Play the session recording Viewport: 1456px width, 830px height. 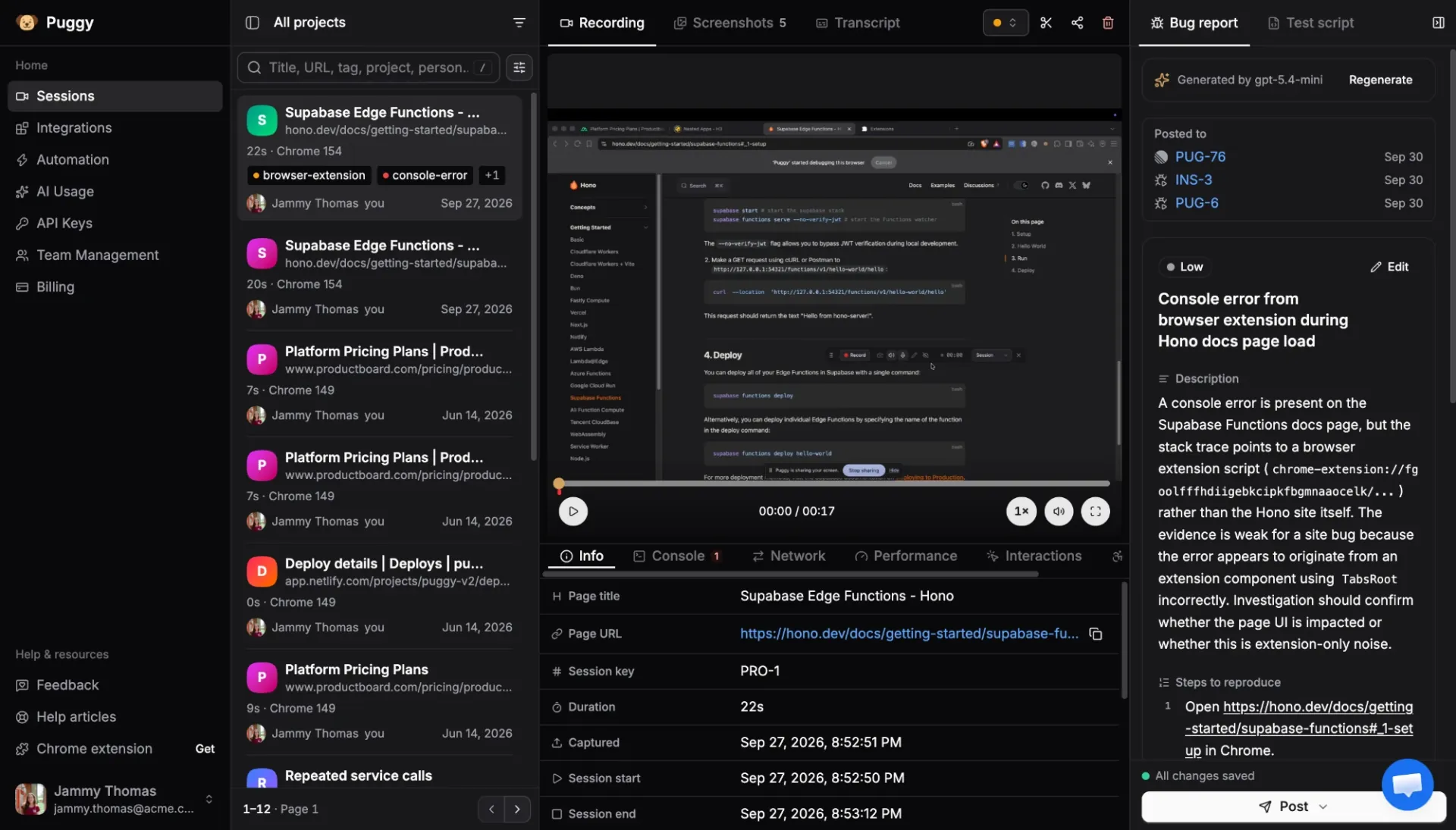point(573,512)
